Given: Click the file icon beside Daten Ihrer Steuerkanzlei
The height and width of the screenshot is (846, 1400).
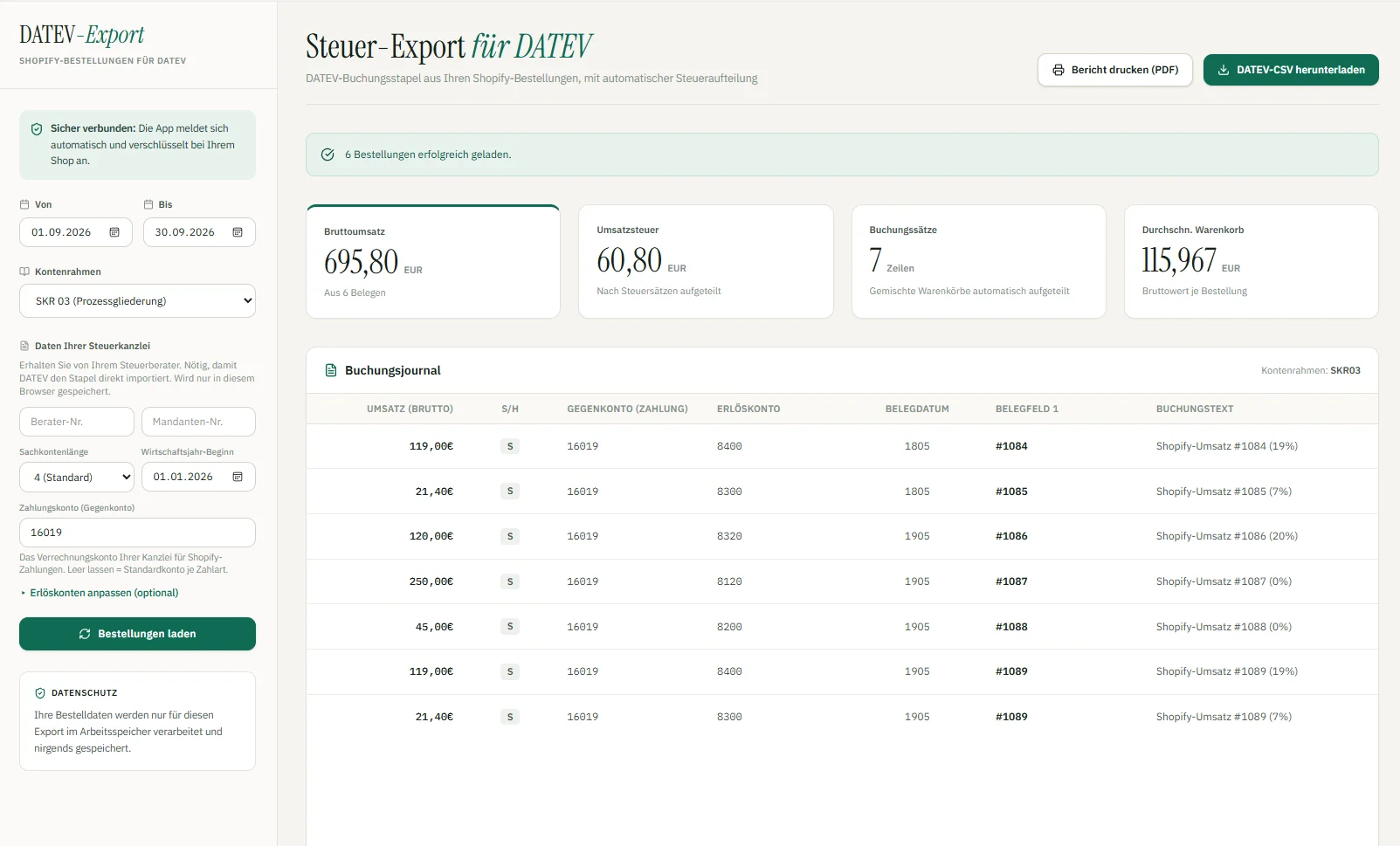Looking at the screenshot, I should click(x=24, y=346).
